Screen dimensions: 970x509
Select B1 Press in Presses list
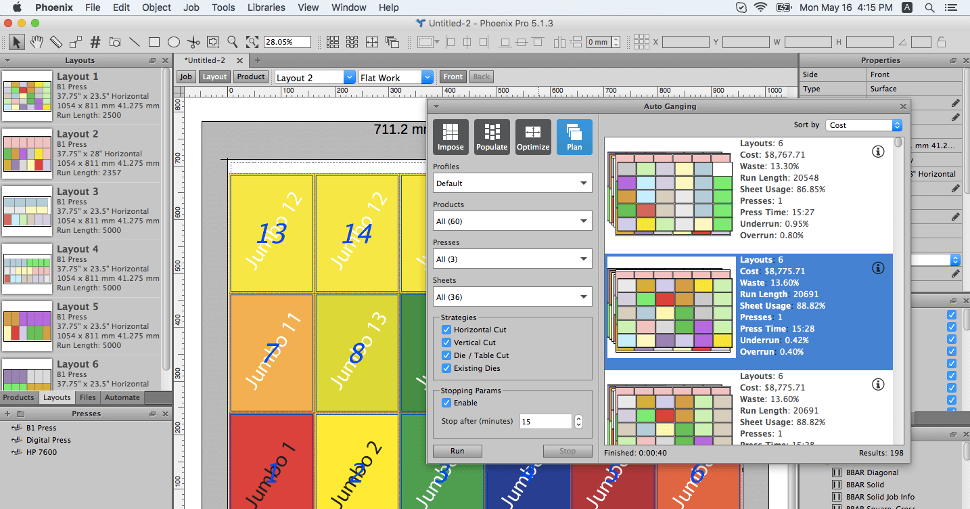[x=41, y=428]
